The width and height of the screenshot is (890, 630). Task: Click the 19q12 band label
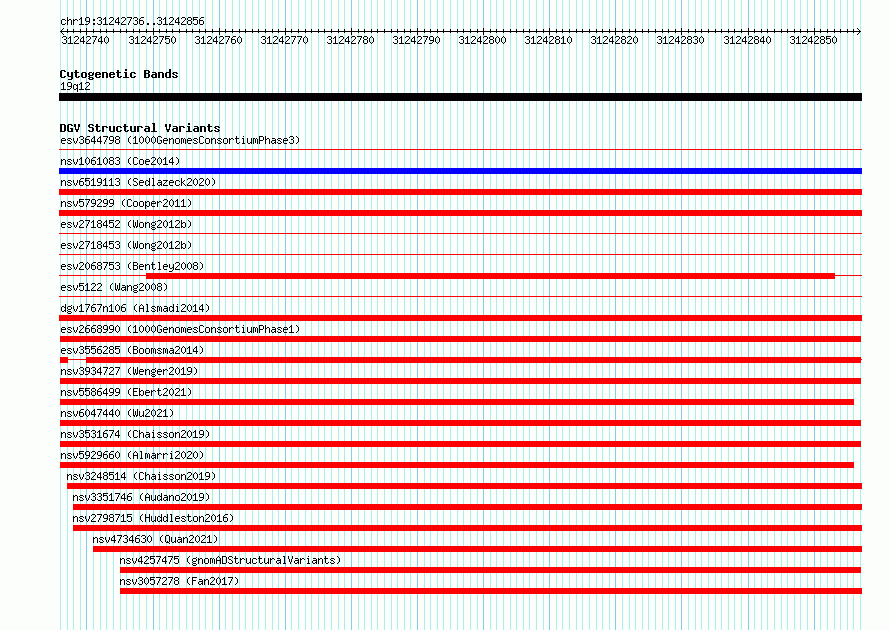[x=75, y=86]
